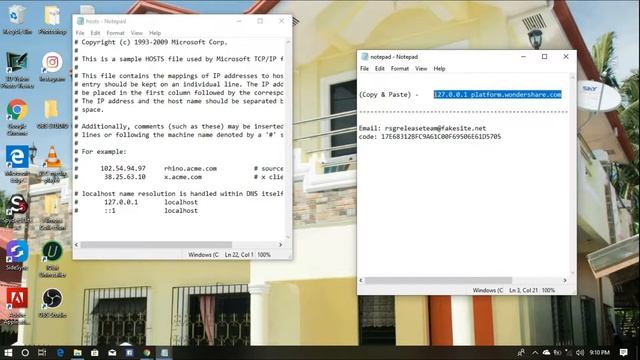The height and width of the screenshot is (360, 640).
Task: Click the hosts window horizontal scrollbar thumb
Action: (156, 244)
